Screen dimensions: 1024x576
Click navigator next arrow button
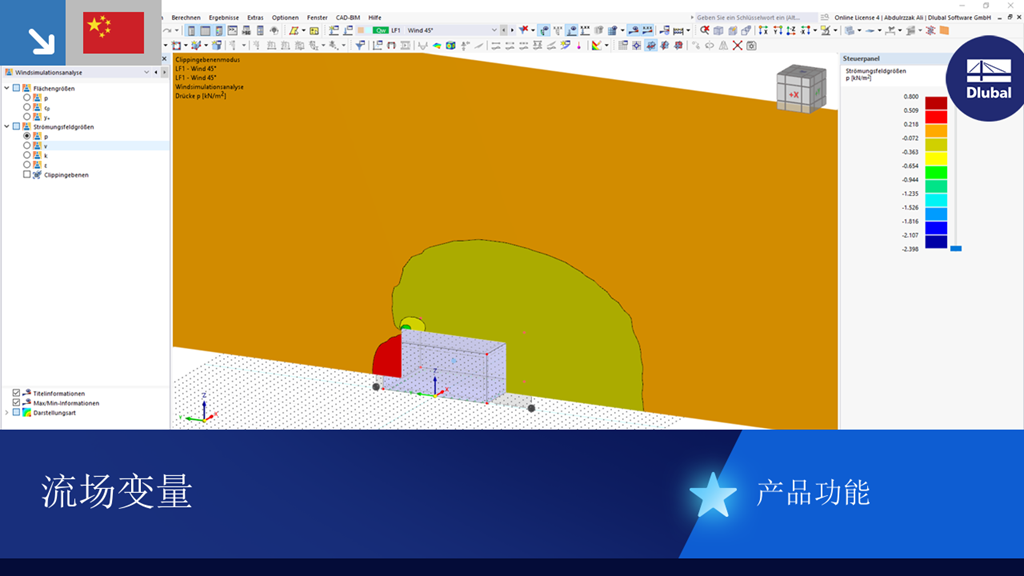pos(164,72)
